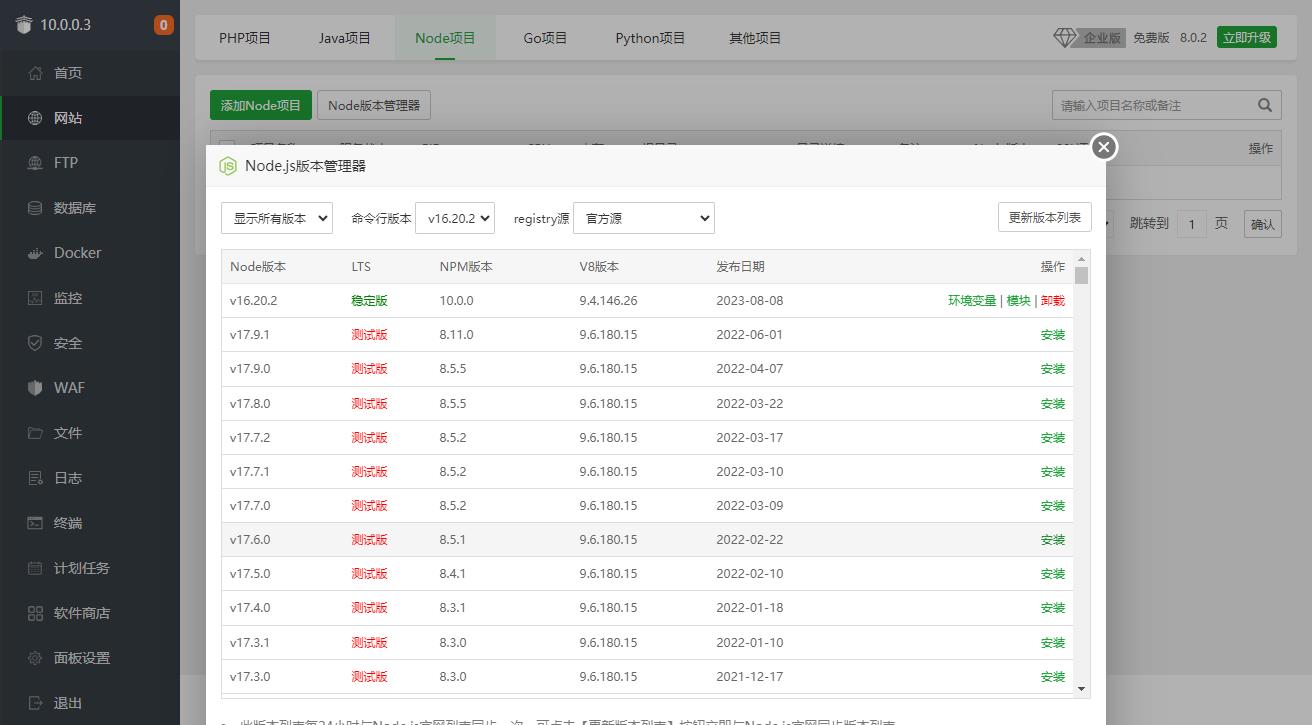Screen dimensions: 1312x725
Task: Click the search magnifier icon
Action: click(x=1264, y=105)
